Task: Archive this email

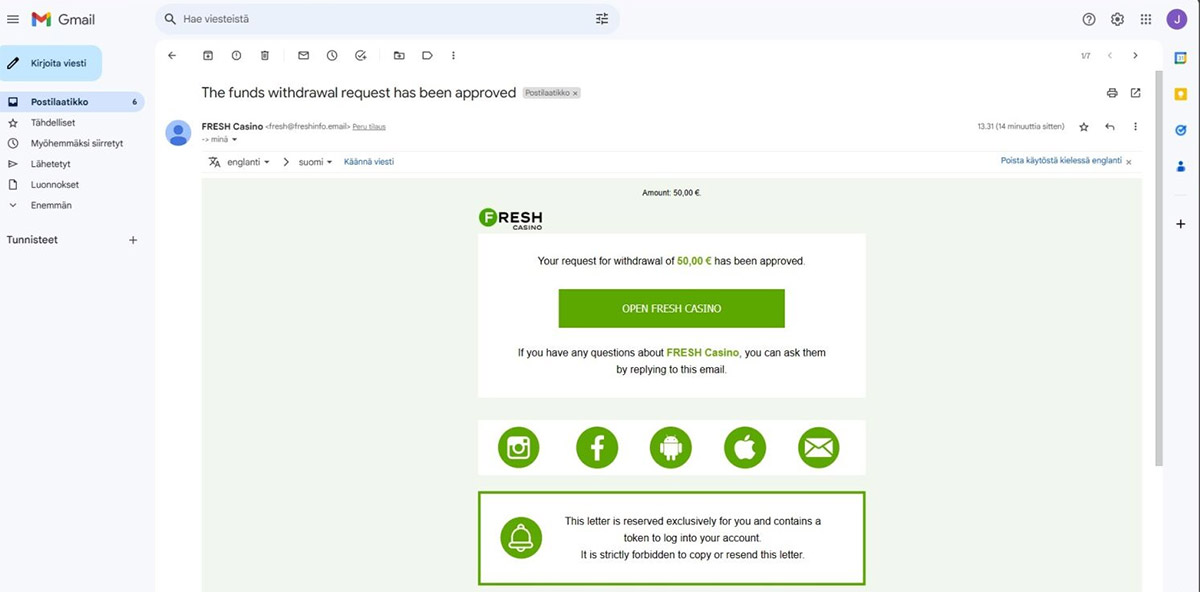Action: click(208, 56)
